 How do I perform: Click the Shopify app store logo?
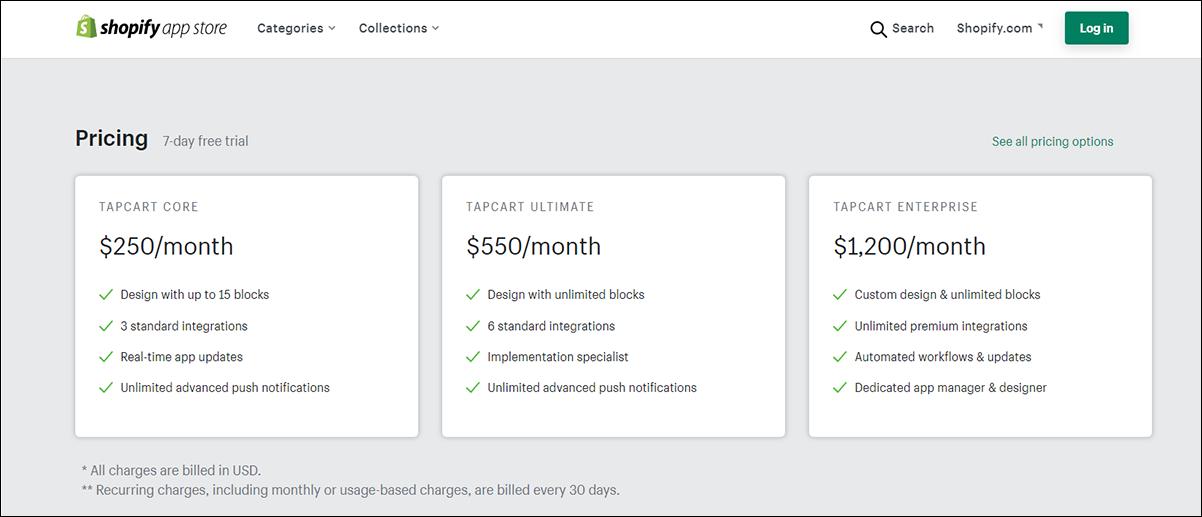coord(152,28)
